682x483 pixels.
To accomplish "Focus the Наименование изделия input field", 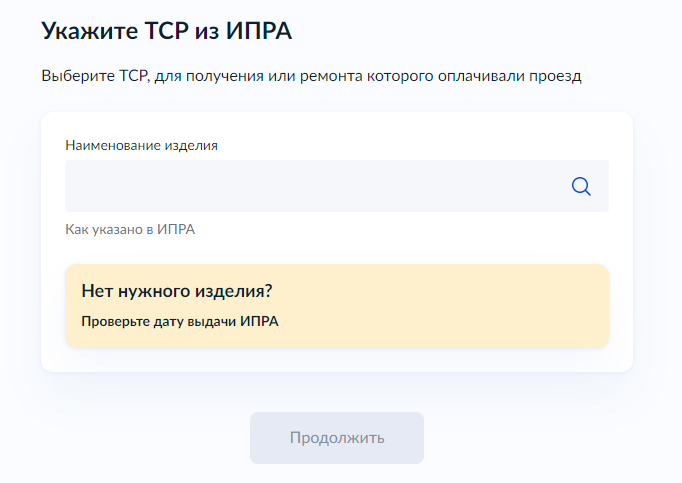I will [x=337, y=186].
